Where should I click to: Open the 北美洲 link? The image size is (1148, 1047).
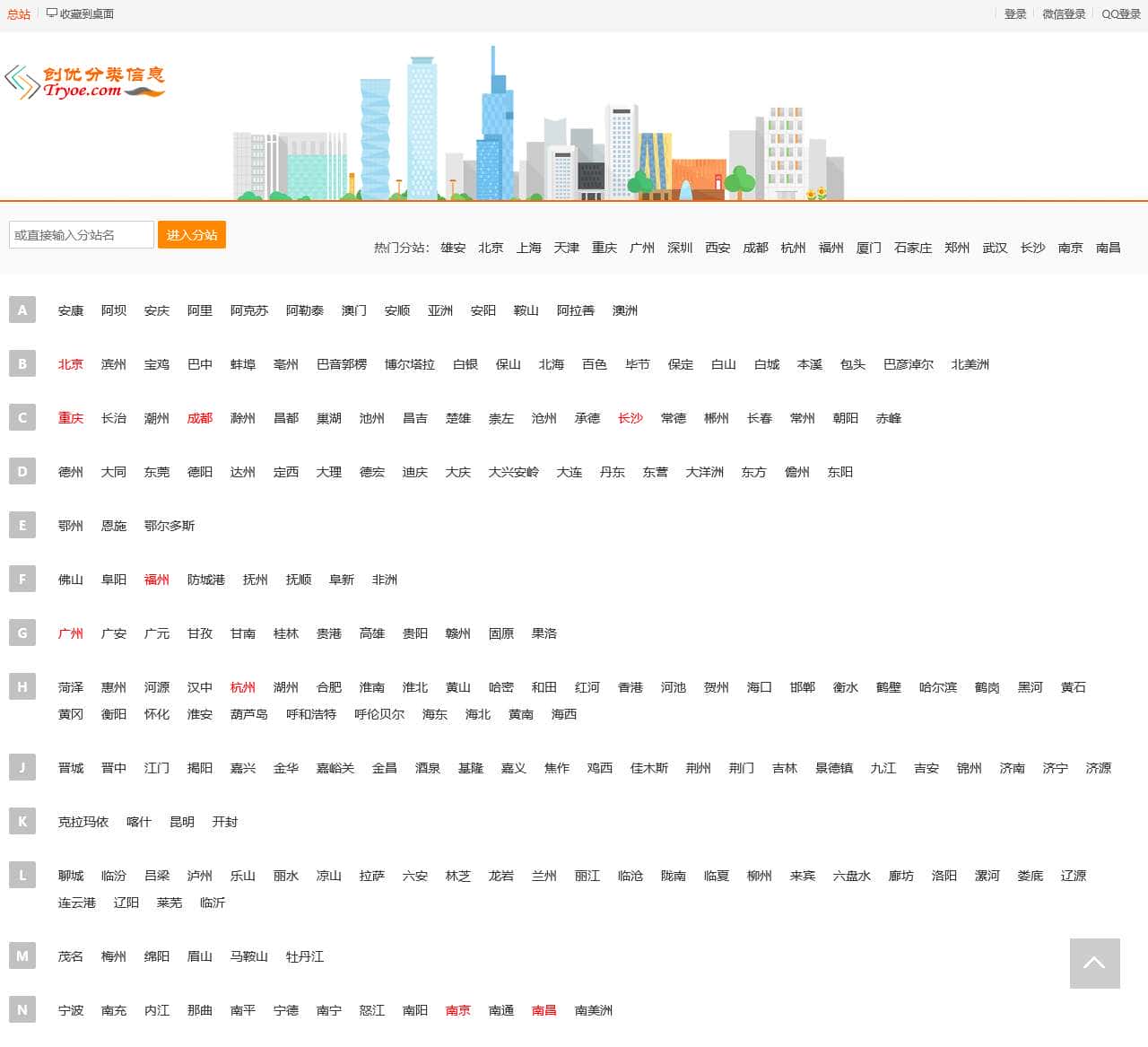pos(970,364)
